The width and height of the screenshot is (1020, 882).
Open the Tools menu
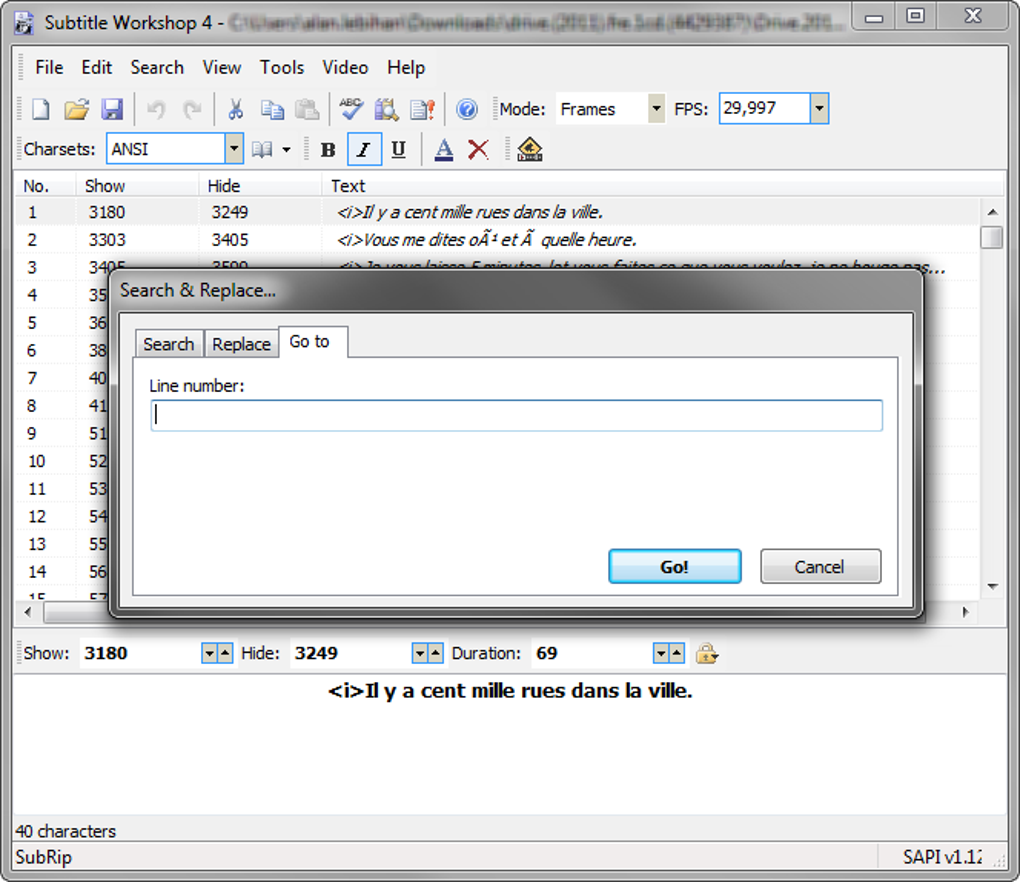(282, 68)
